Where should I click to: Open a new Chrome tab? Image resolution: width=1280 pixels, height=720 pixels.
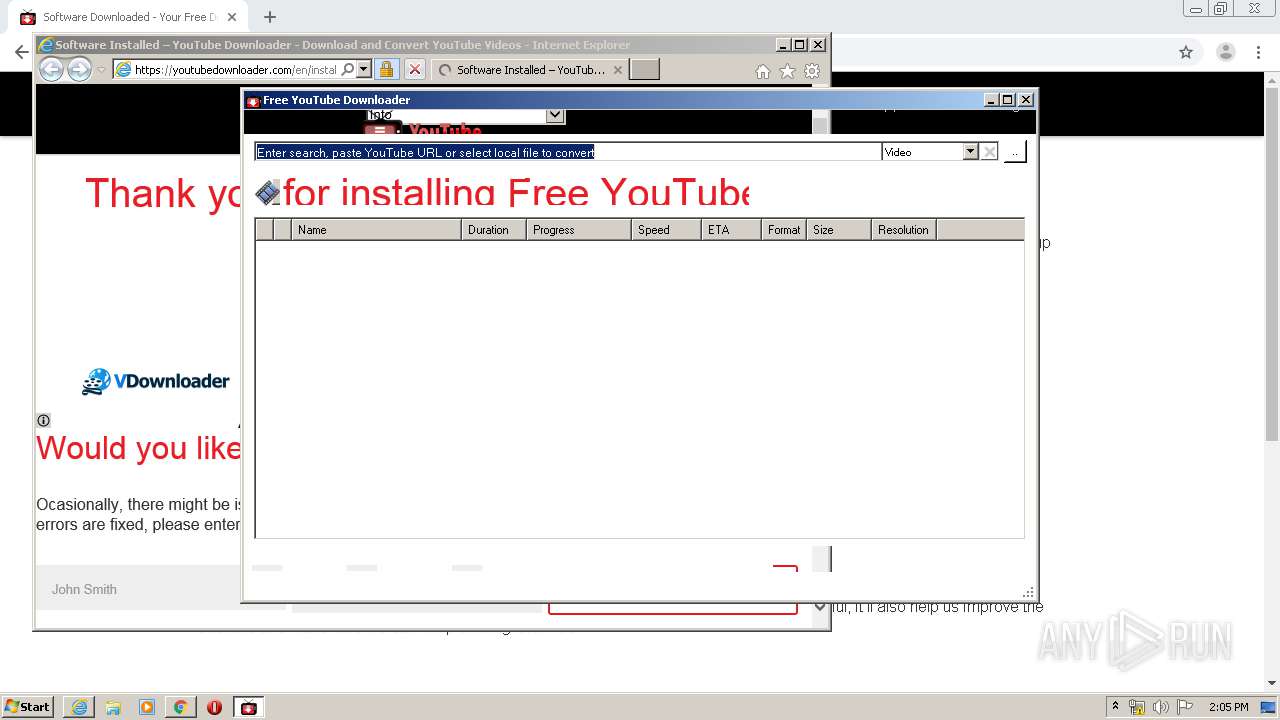tap(270, 17)
